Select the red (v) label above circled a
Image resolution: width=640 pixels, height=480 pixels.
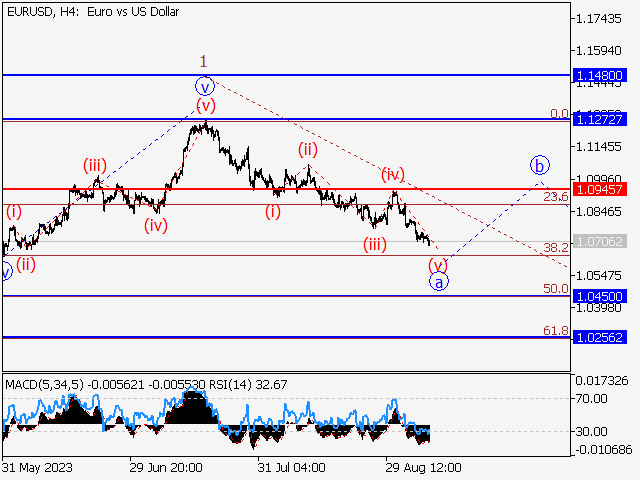pos(438,266)
